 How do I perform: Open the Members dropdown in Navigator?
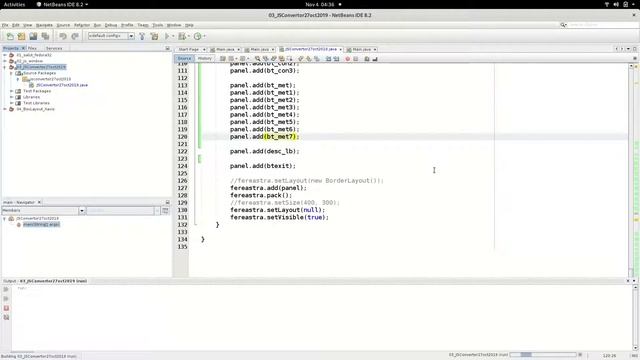tap(82, 211)
